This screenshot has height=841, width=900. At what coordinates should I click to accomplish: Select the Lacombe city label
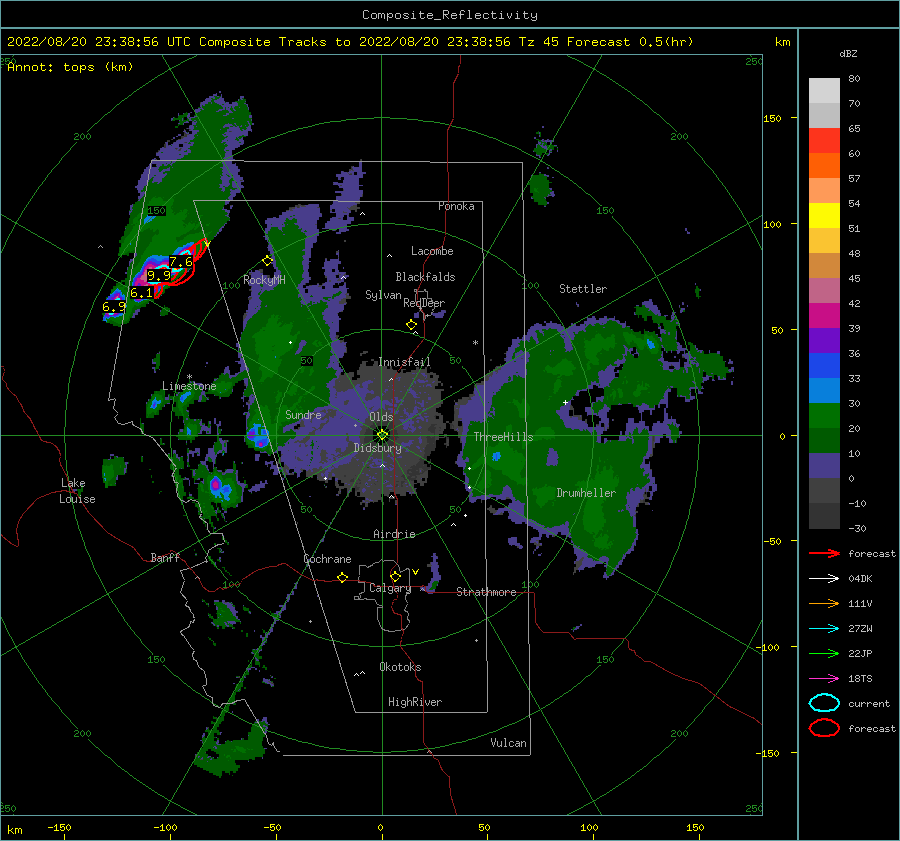(432, 251)
